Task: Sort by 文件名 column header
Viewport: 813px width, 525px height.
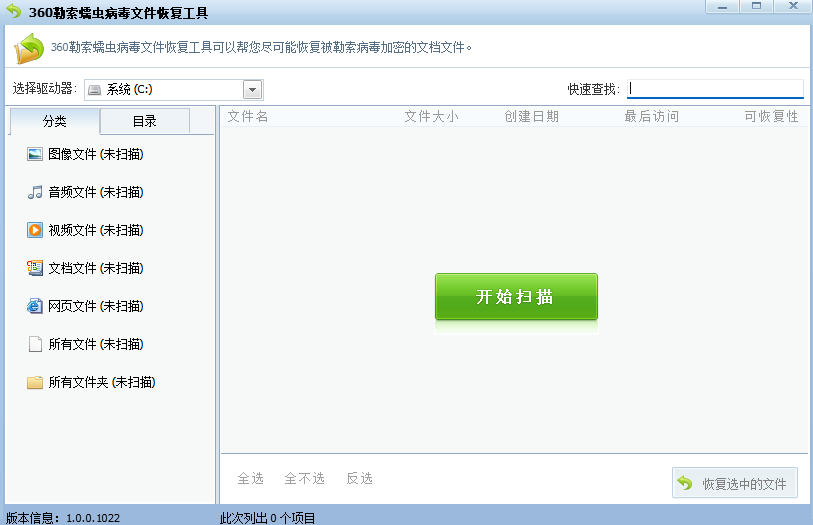Action: point(248,116)
